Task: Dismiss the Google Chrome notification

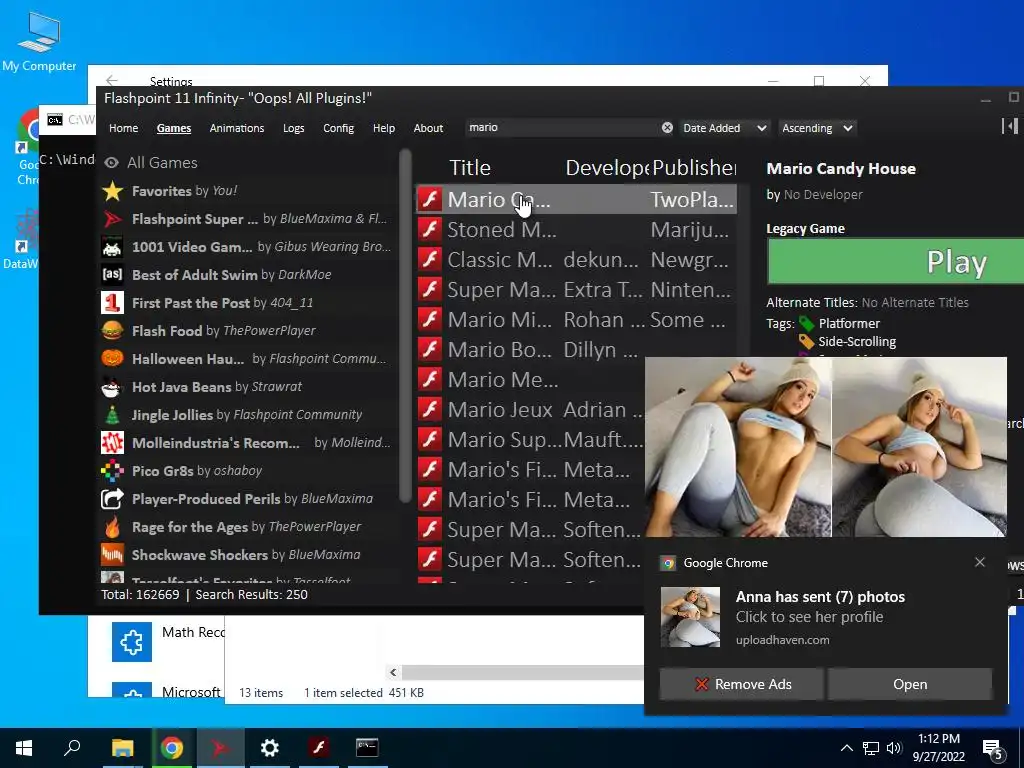Action: pyautogui.click(x=980, y=562)
